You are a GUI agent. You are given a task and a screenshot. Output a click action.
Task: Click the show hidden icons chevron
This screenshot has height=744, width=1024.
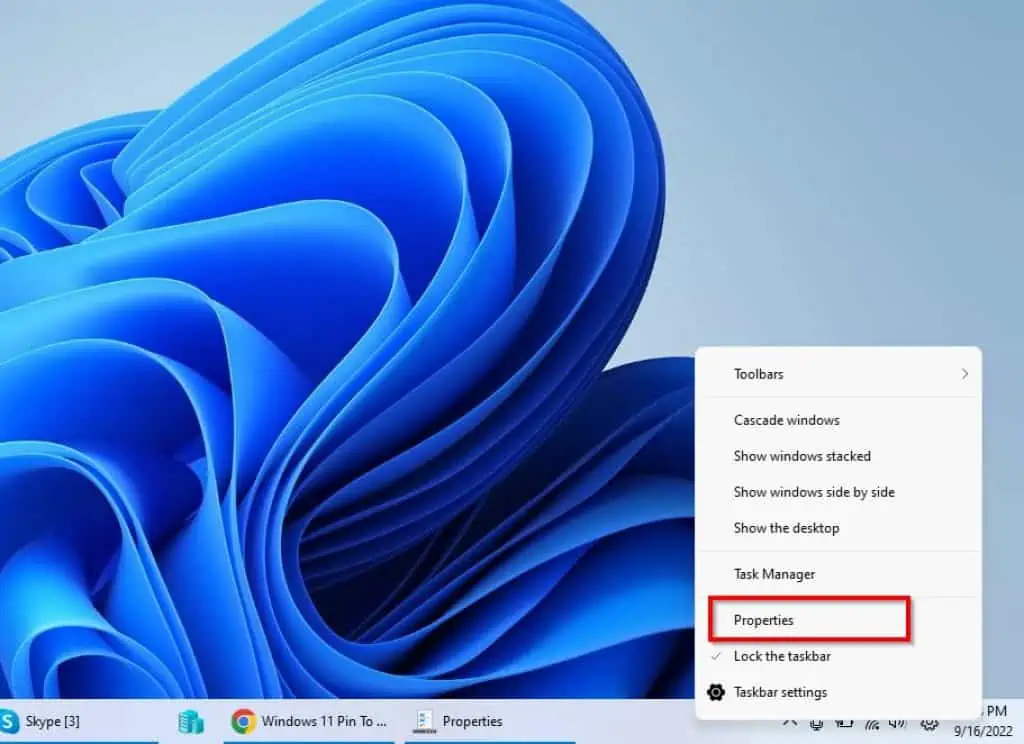point(791,723)
